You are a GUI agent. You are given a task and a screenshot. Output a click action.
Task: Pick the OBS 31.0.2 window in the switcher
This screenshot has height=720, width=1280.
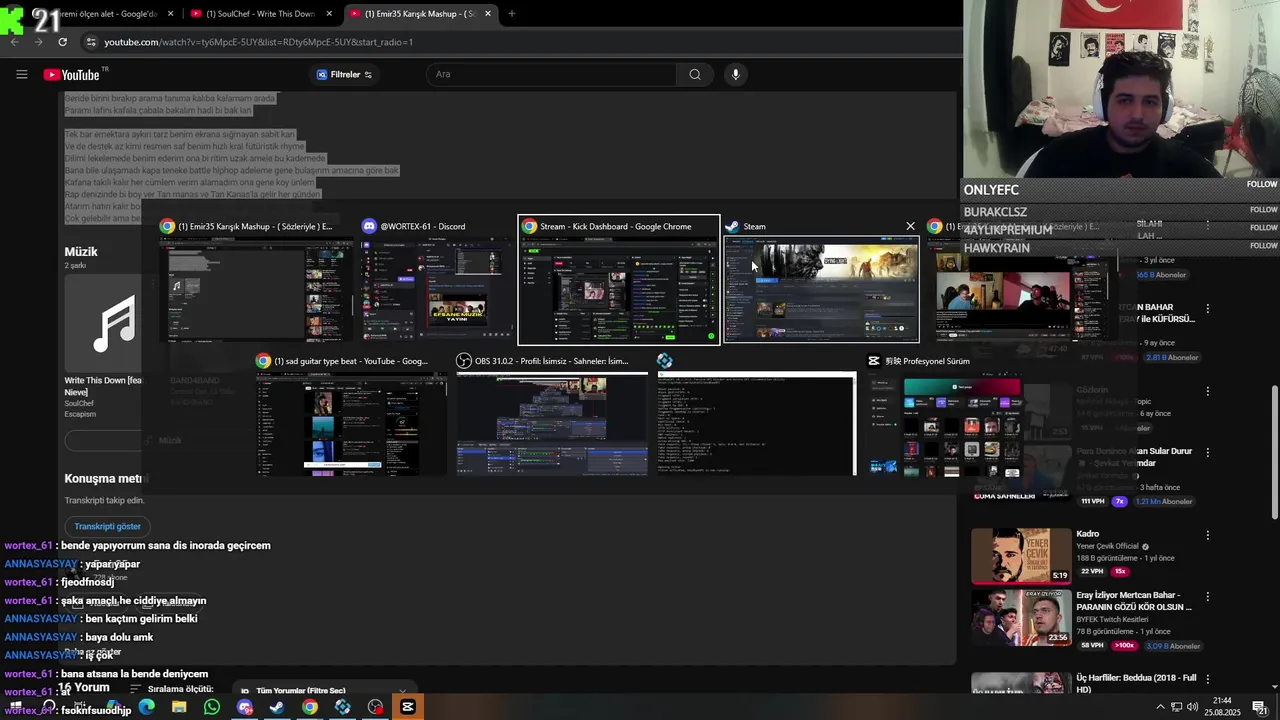click(x=551, y=412)
